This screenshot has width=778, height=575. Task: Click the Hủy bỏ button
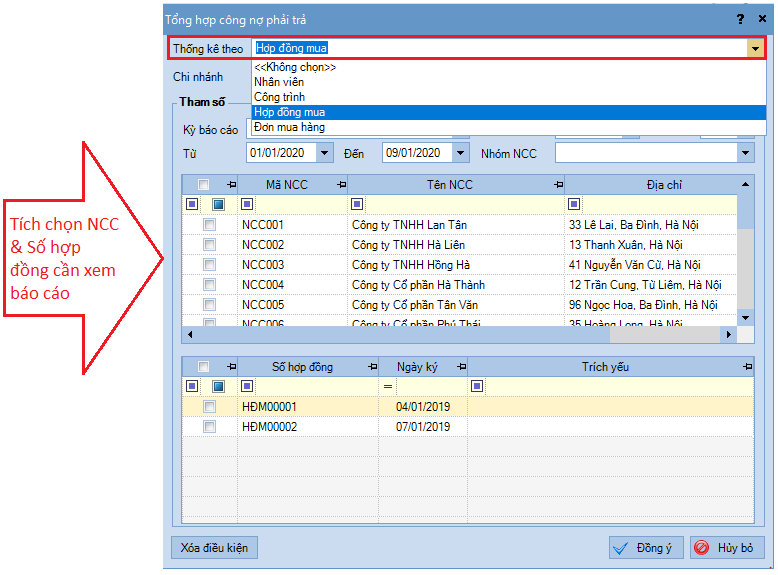point(728,548)
